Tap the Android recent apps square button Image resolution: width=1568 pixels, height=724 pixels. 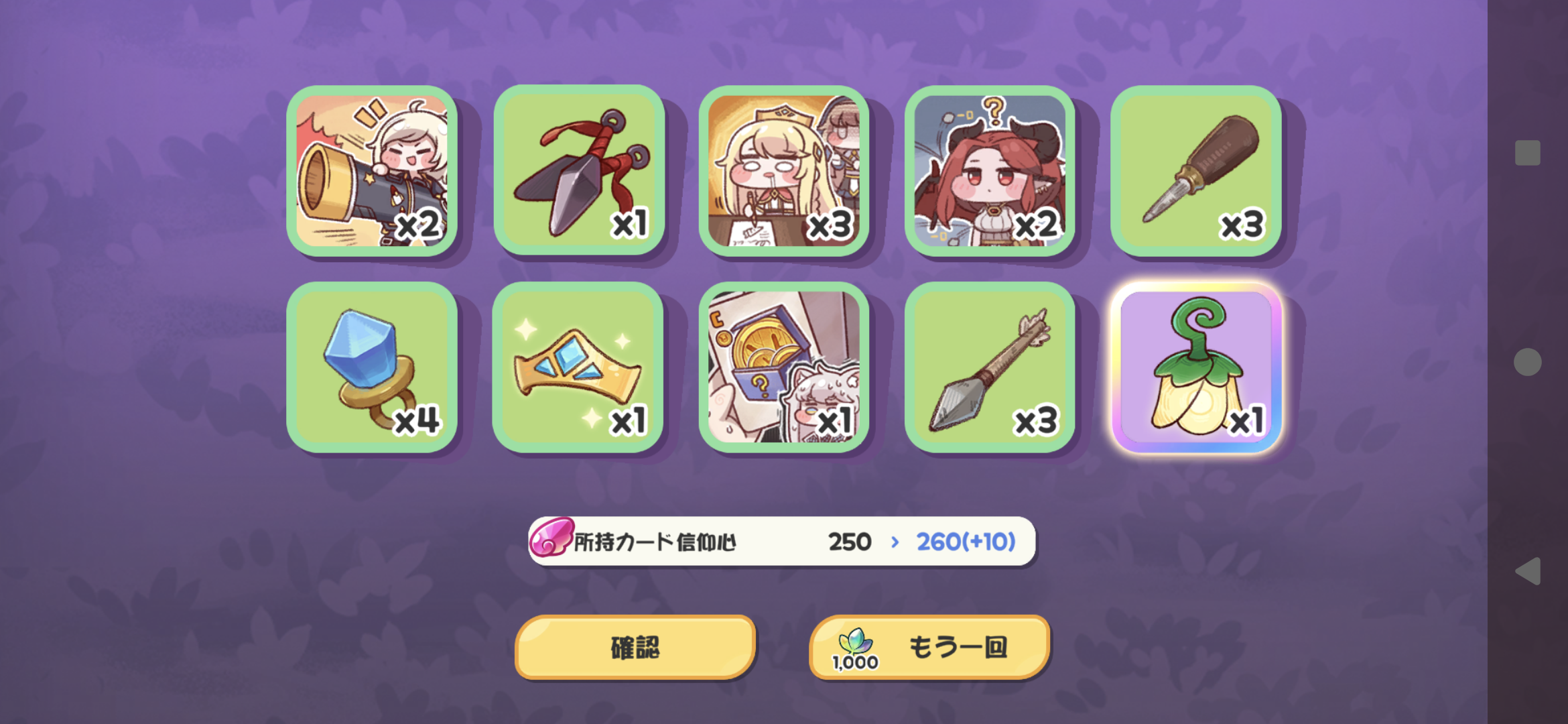click(x=1528, y=153)
